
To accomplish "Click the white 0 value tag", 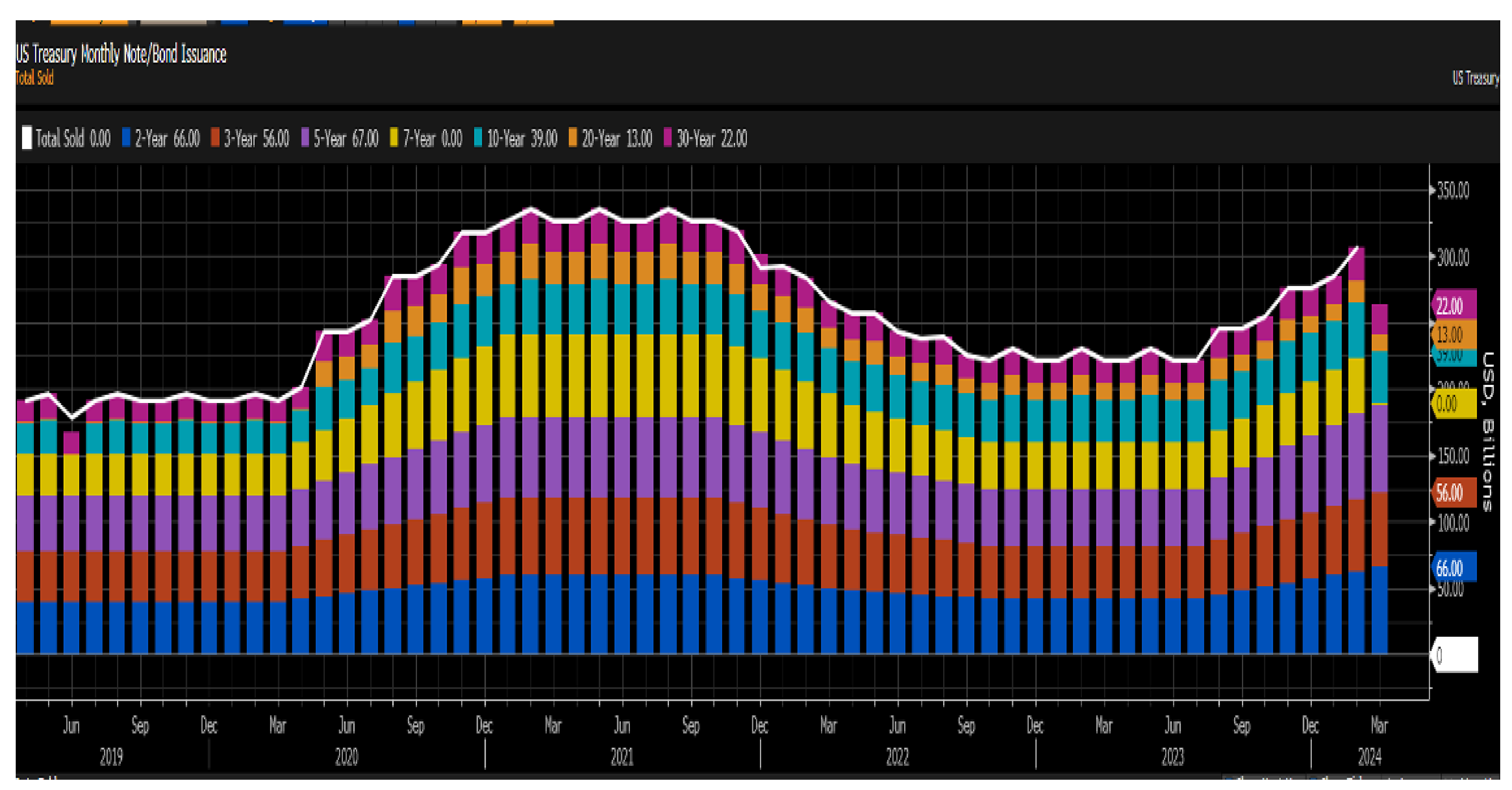I will point(1456,655).
